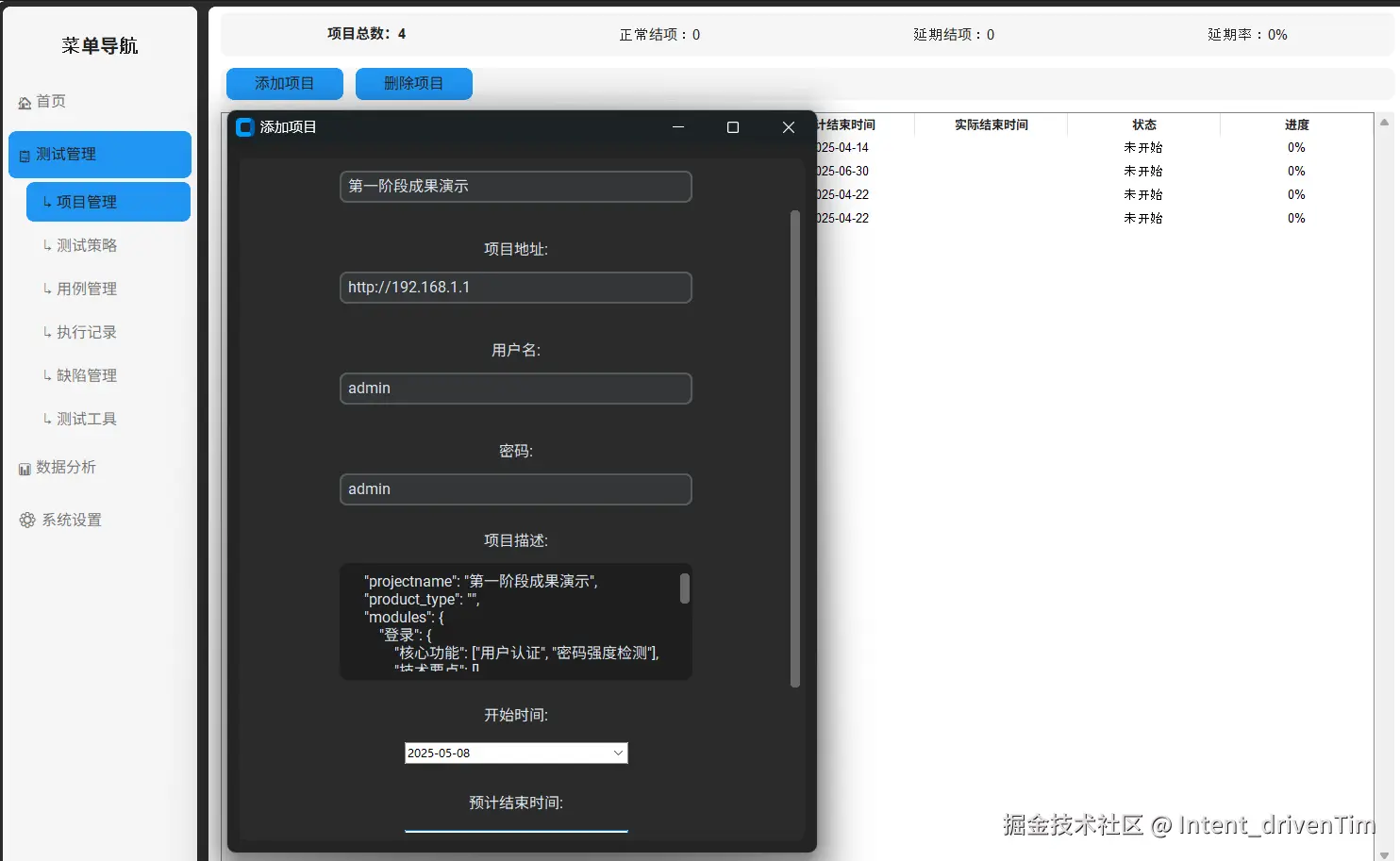Image resolution: width=1400 pixels, height=861 pixels.
Task: Click the 菜单导航 sidebar title
Action: pyautogui.click(x=100, y=45)
